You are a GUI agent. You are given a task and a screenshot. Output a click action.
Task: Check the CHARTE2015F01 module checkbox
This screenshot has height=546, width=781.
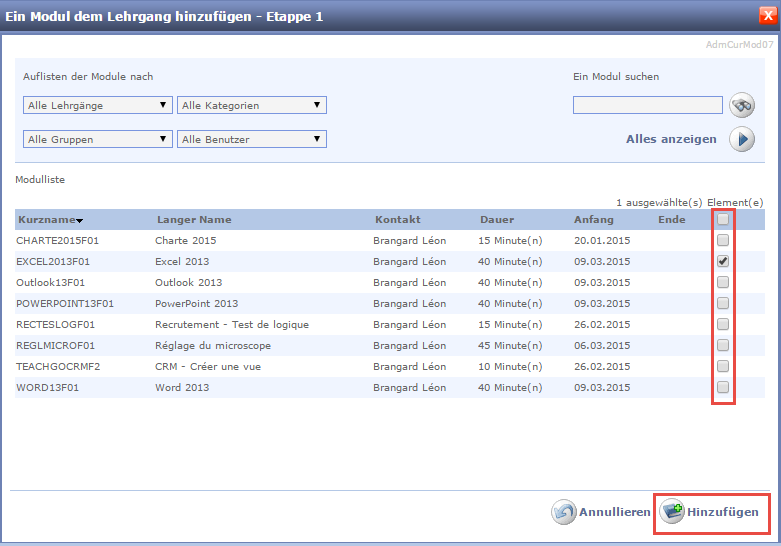723,240
